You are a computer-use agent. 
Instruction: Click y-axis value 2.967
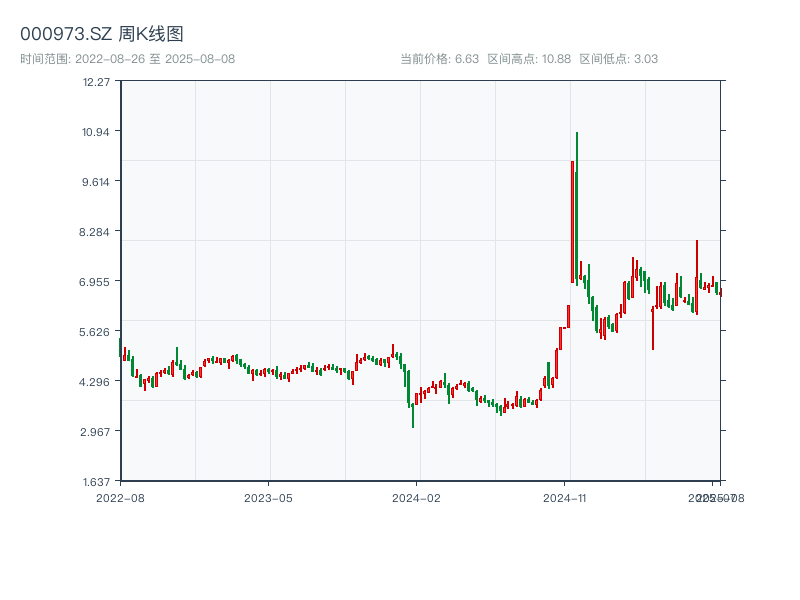(94, 432)
